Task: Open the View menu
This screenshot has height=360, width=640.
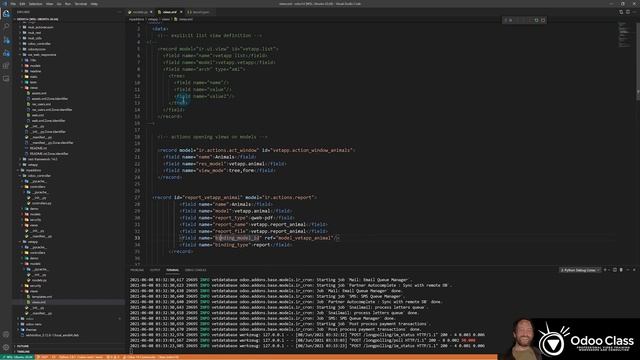Action: (x=49, y=4)
